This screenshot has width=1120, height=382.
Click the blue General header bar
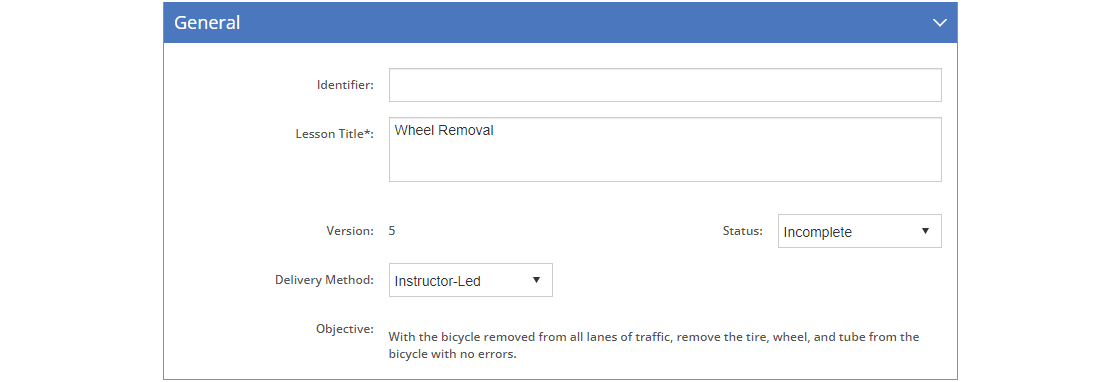[560, 23]
